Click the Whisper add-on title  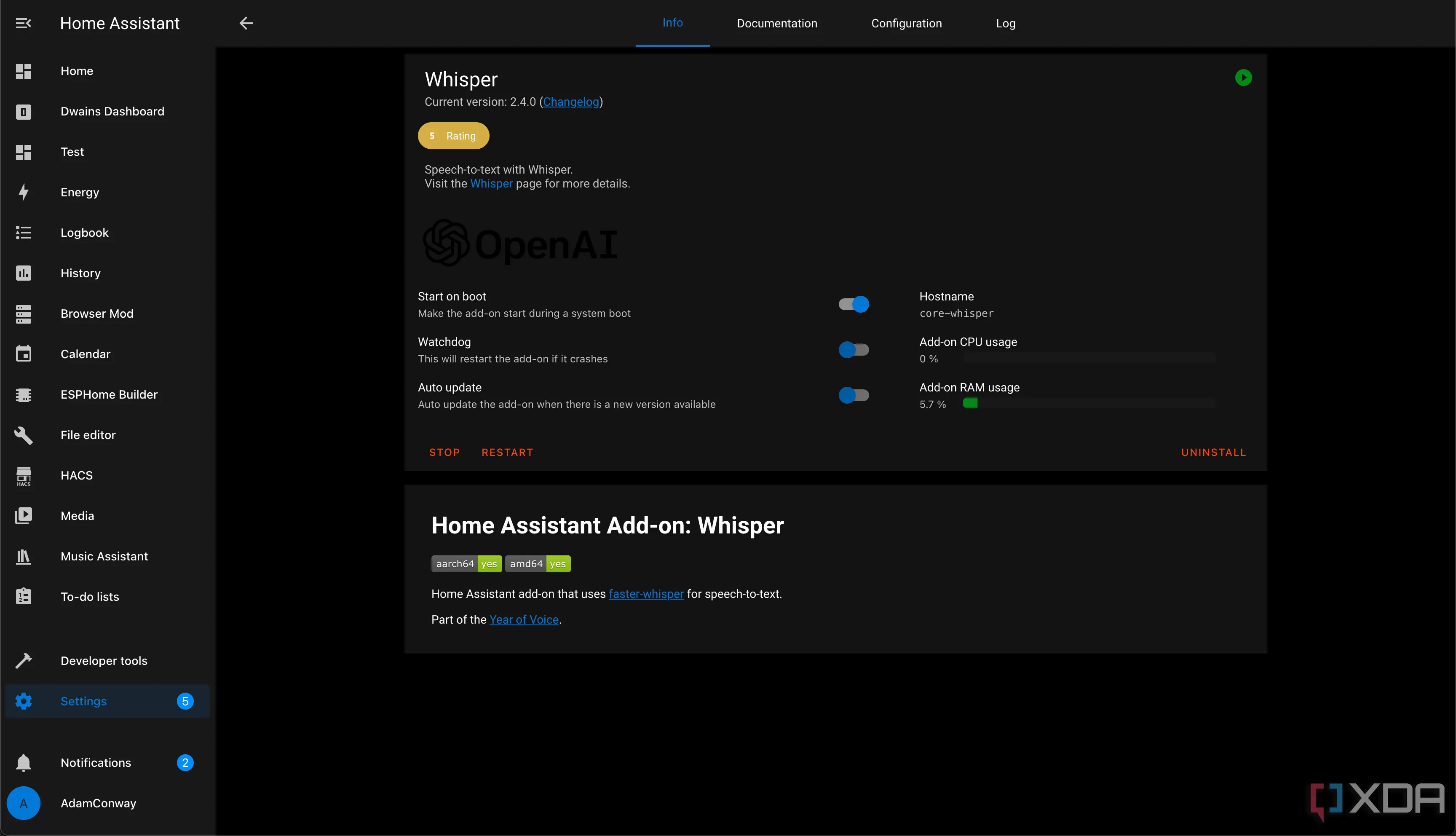coord(461,79)
